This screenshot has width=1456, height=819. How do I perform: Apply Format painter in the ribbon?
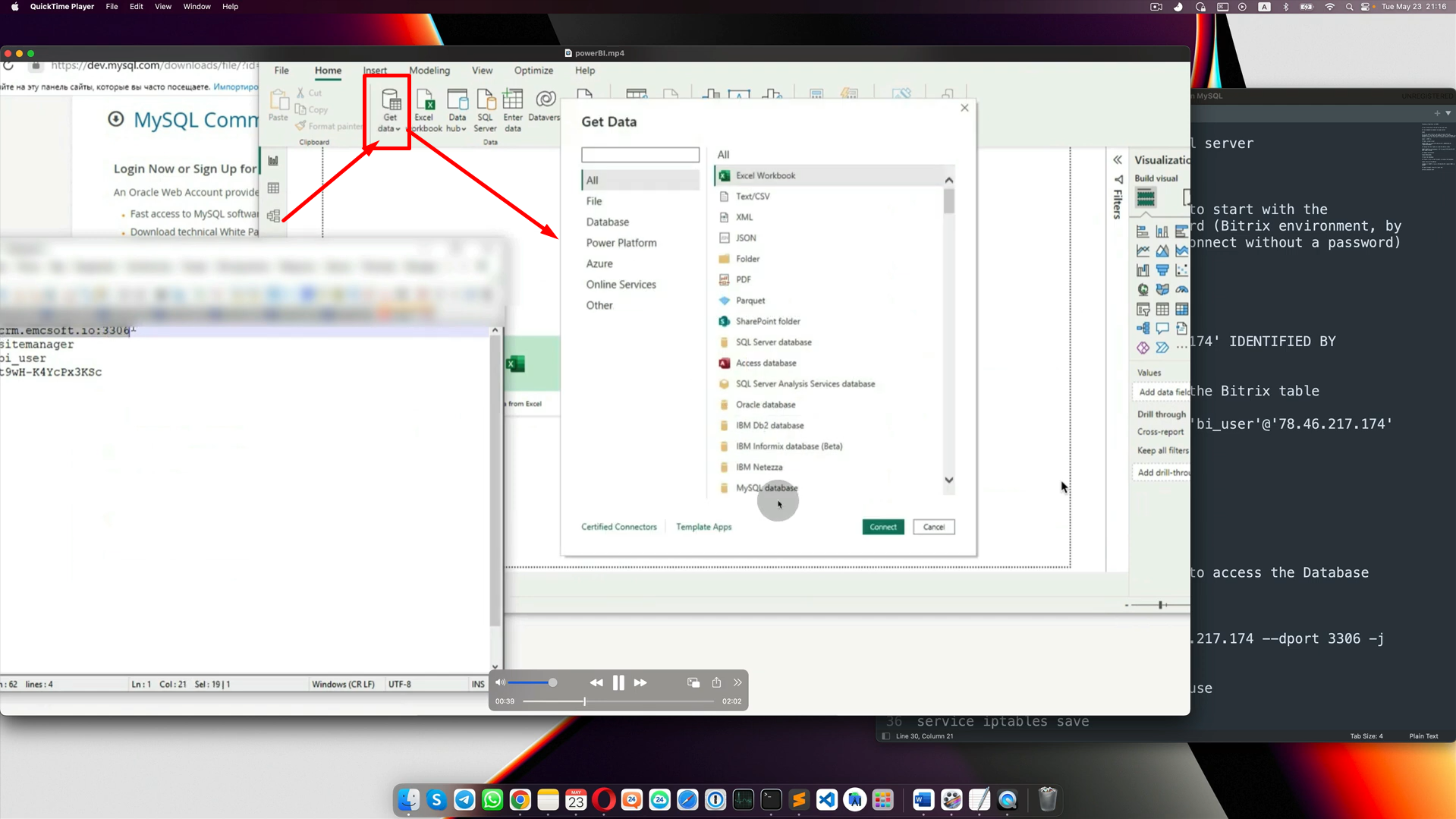[x=329, y=126]
